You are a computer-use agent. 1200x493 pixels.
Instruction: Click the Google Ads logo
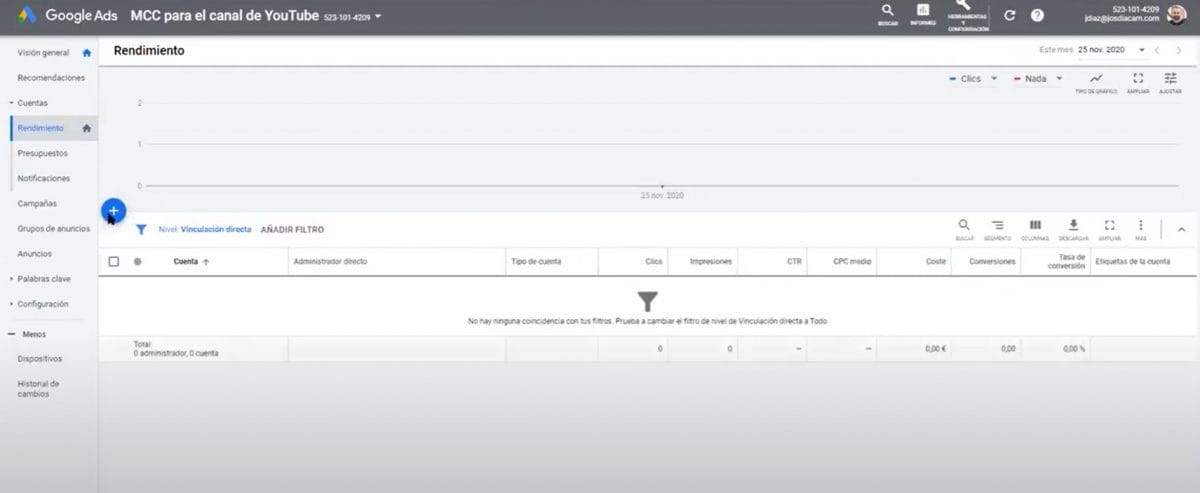[69, 15]
